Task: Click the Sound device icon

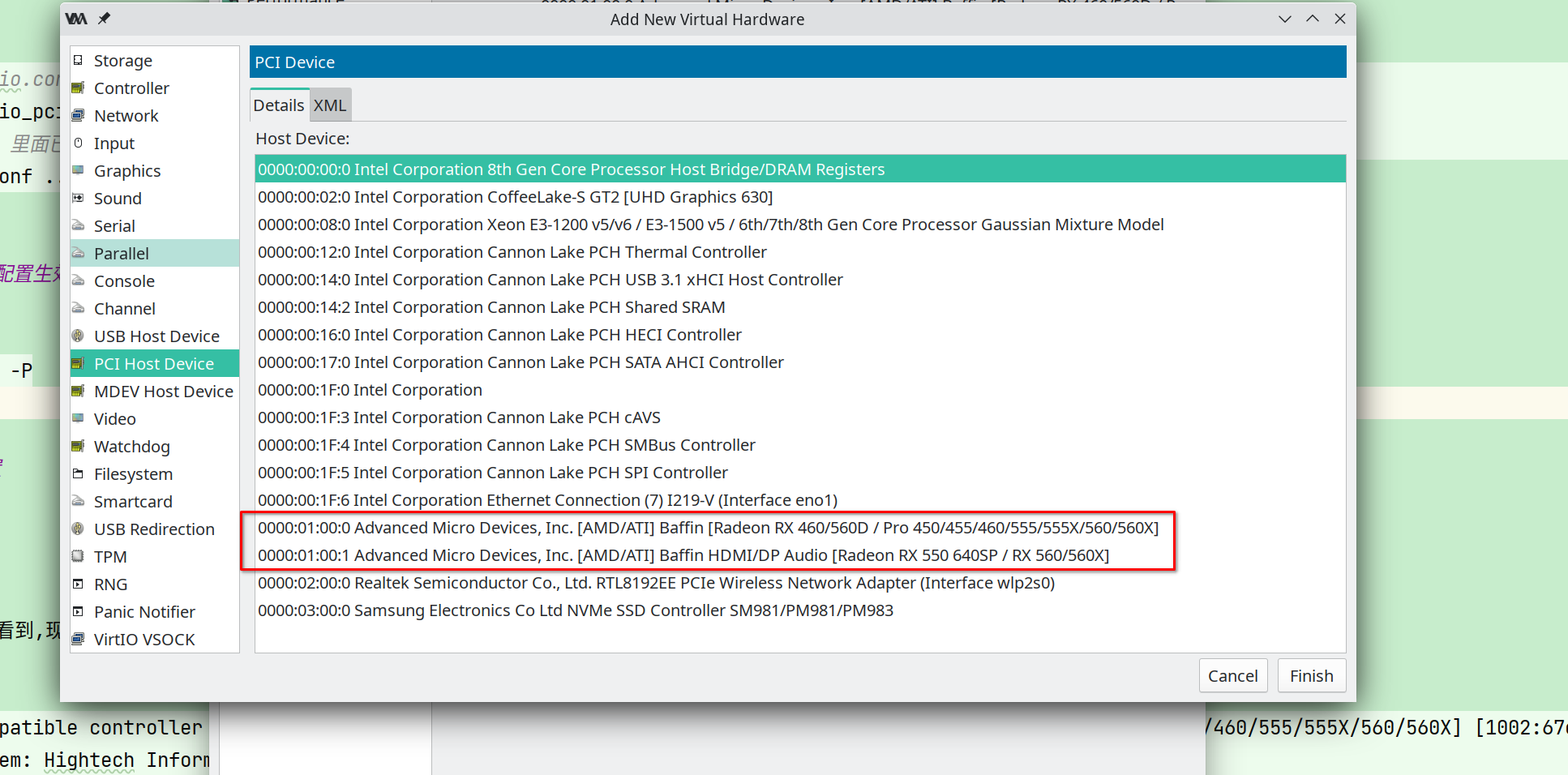Action: [x=79, y=199]
